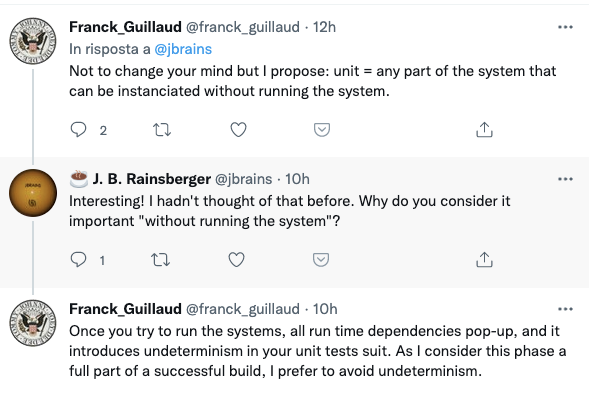
Task: View Franck_Guillaud's avatar in first tweet
Action: point(33,41)
